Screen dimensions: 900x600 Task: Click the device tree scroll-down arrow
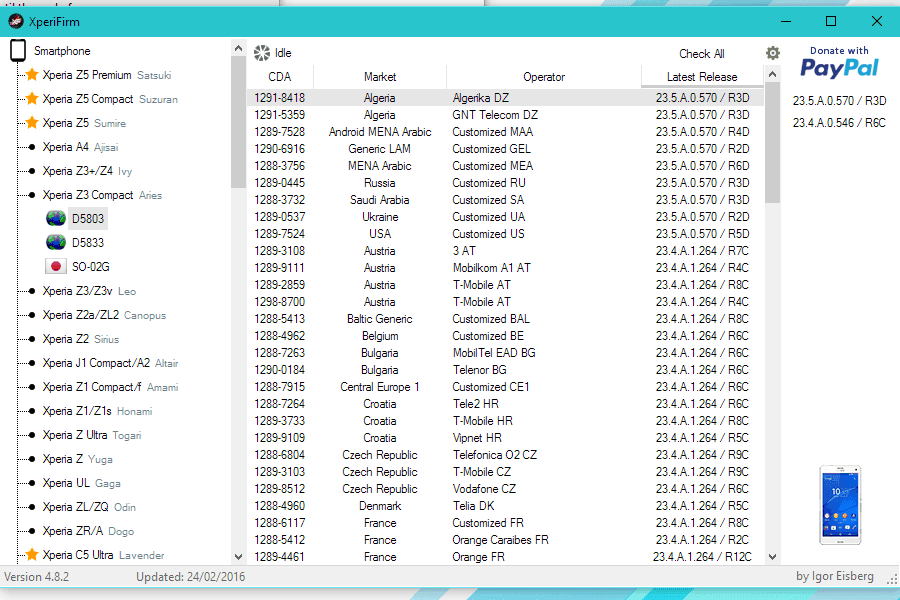click(x=238, y=557)
